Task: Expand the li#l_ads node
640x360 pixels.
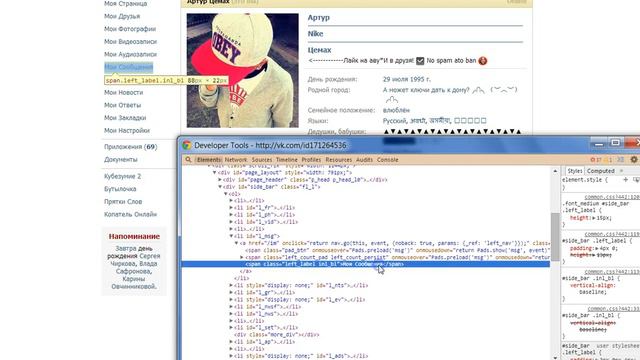Action: (231, 356)
